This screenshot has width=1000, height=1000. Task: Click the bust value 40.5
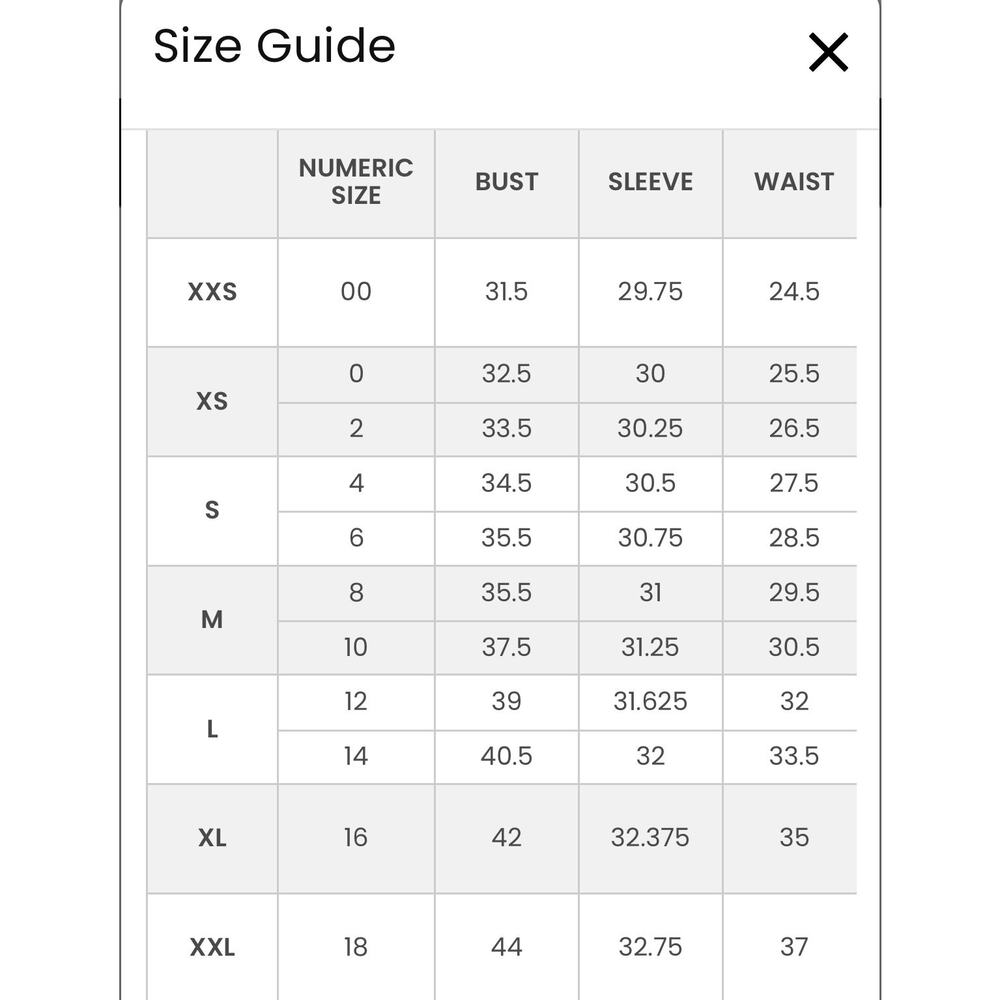tap(506, 757)
